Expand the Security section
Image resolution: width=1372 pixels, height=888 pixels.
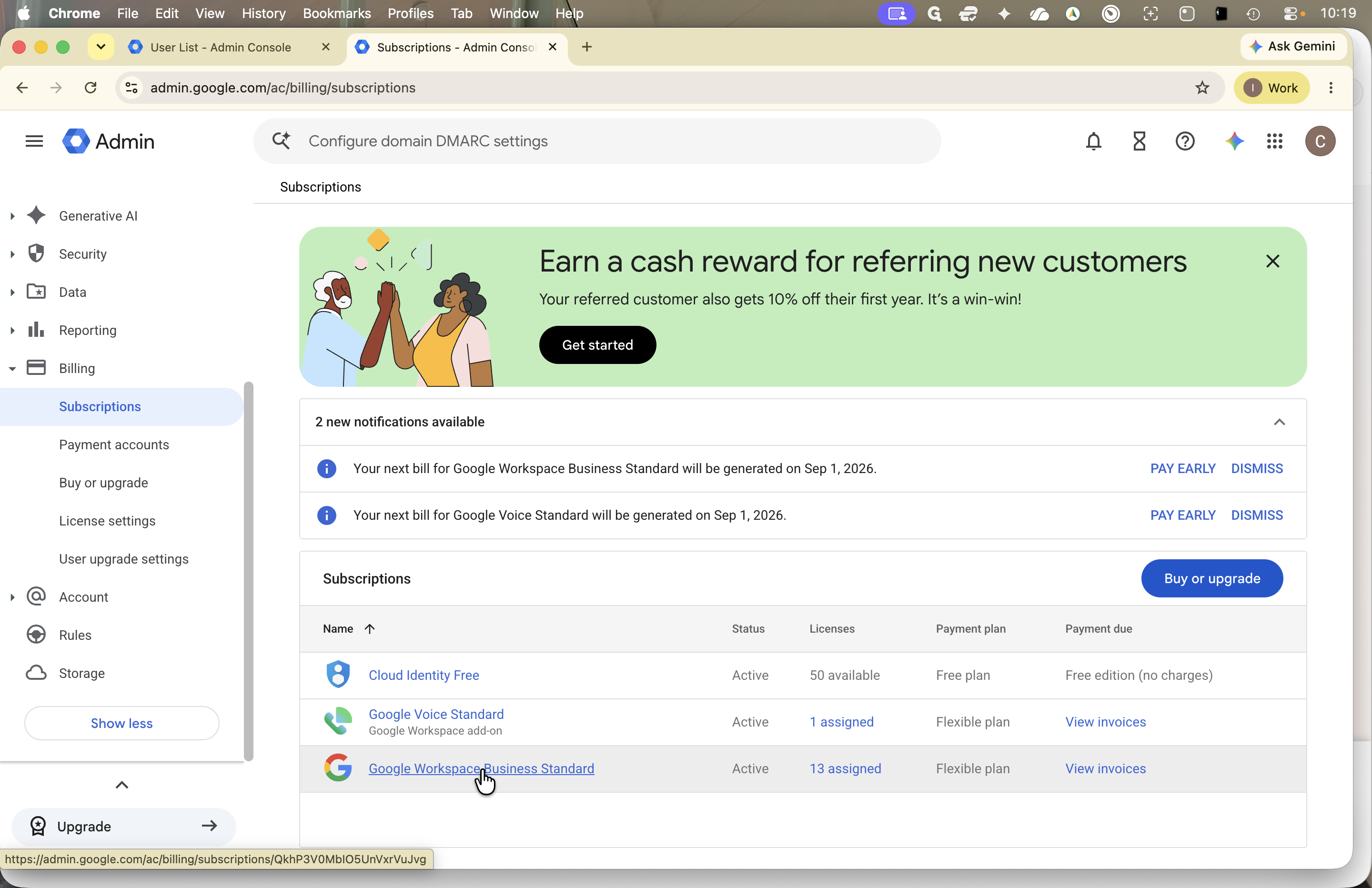tap(12, 254)
